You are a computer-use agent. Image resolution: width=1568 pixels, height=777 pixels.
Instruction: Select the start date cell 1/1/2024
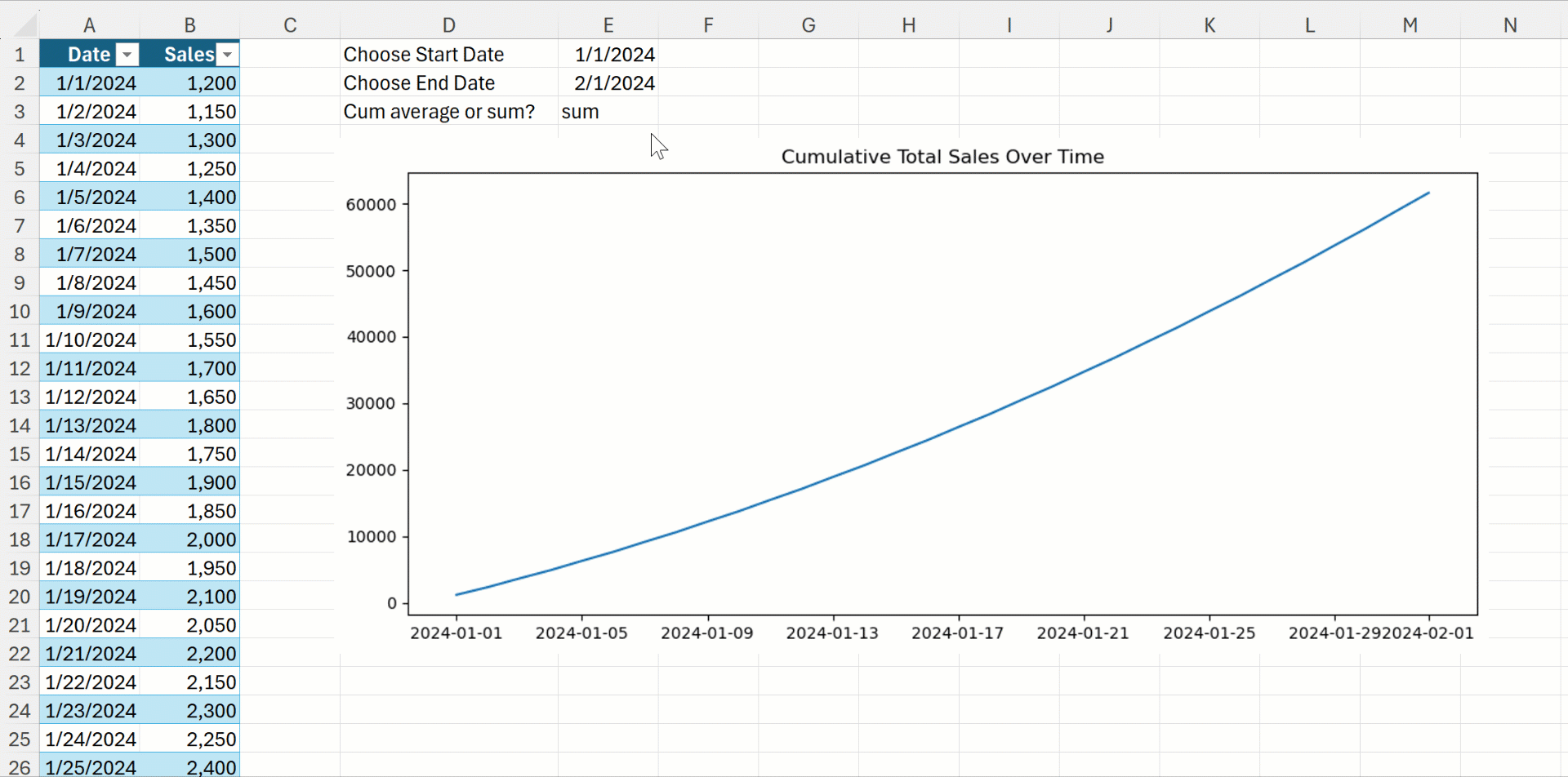tap(608, 54)
